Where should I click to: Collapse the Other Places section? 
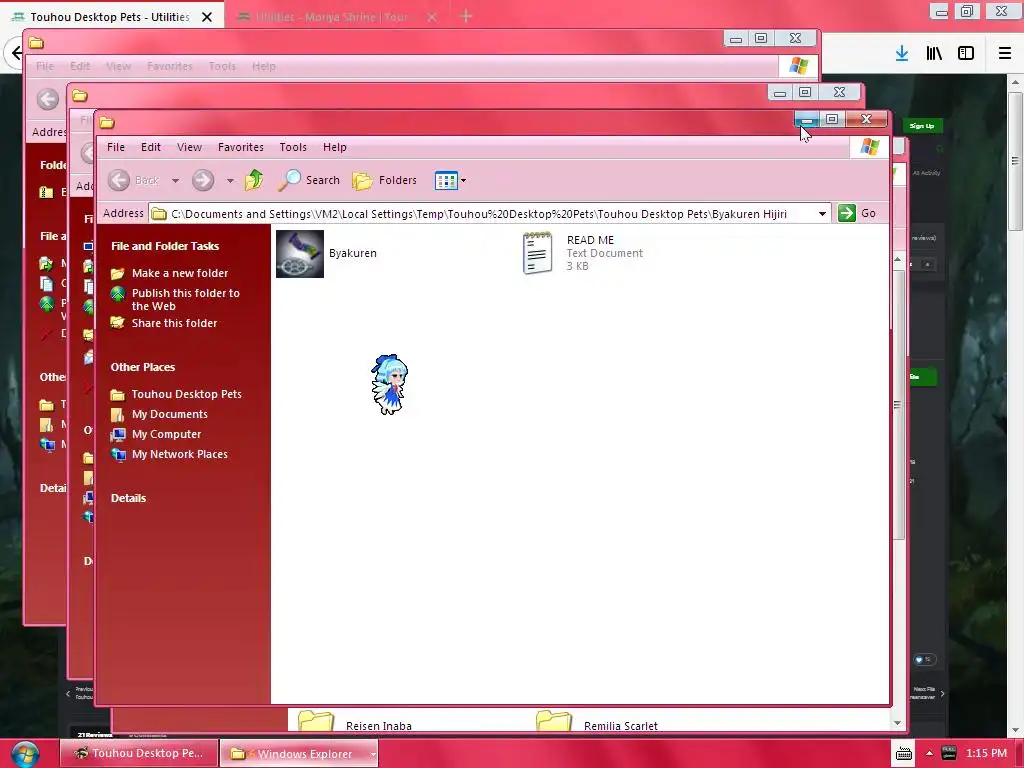(x=142, y=367)
